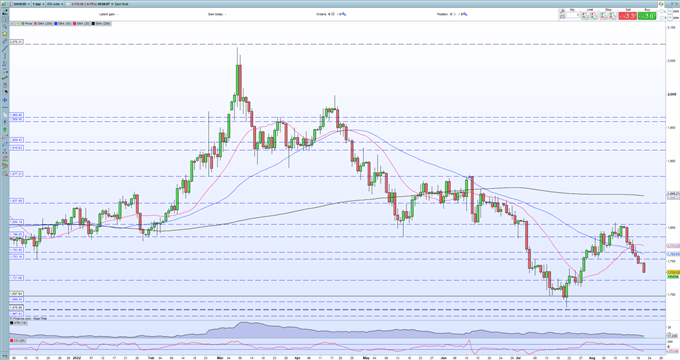
Task: Click the second Stop order icon
Action: point(613,16)
